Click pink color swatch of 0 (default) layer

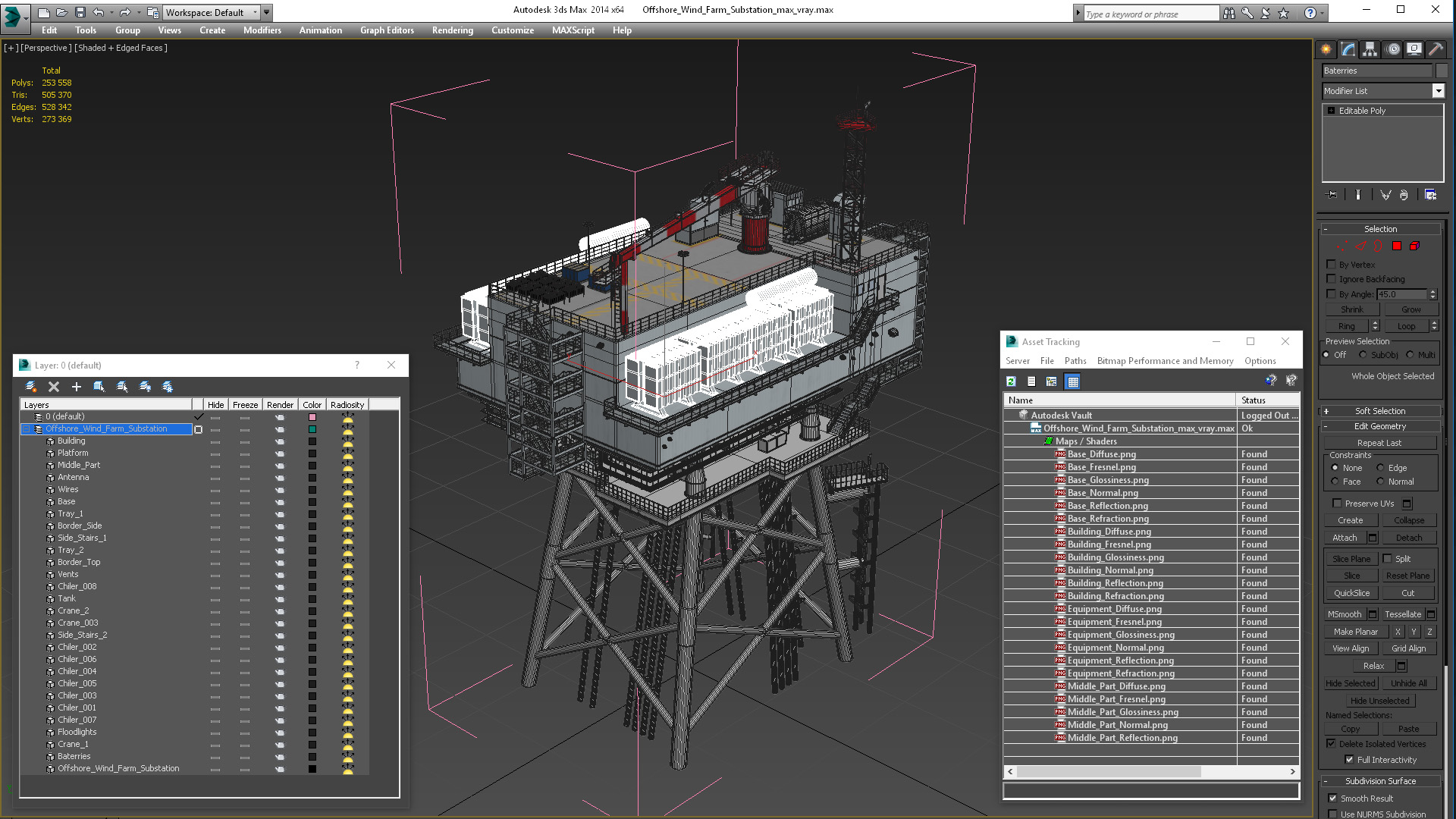point(312,417)
